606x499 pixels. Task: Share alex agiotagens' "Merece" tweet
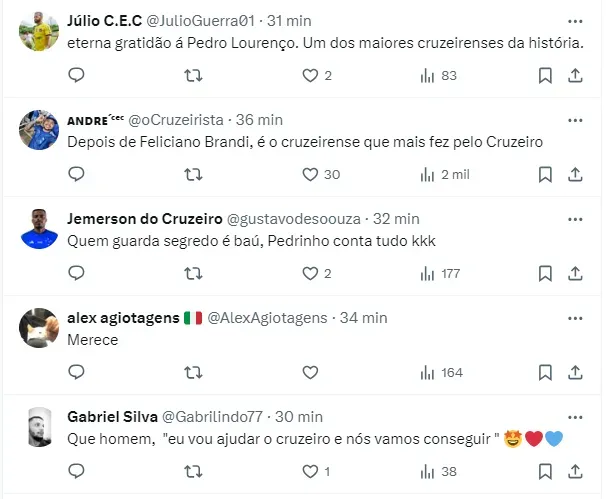click(575, 372)
